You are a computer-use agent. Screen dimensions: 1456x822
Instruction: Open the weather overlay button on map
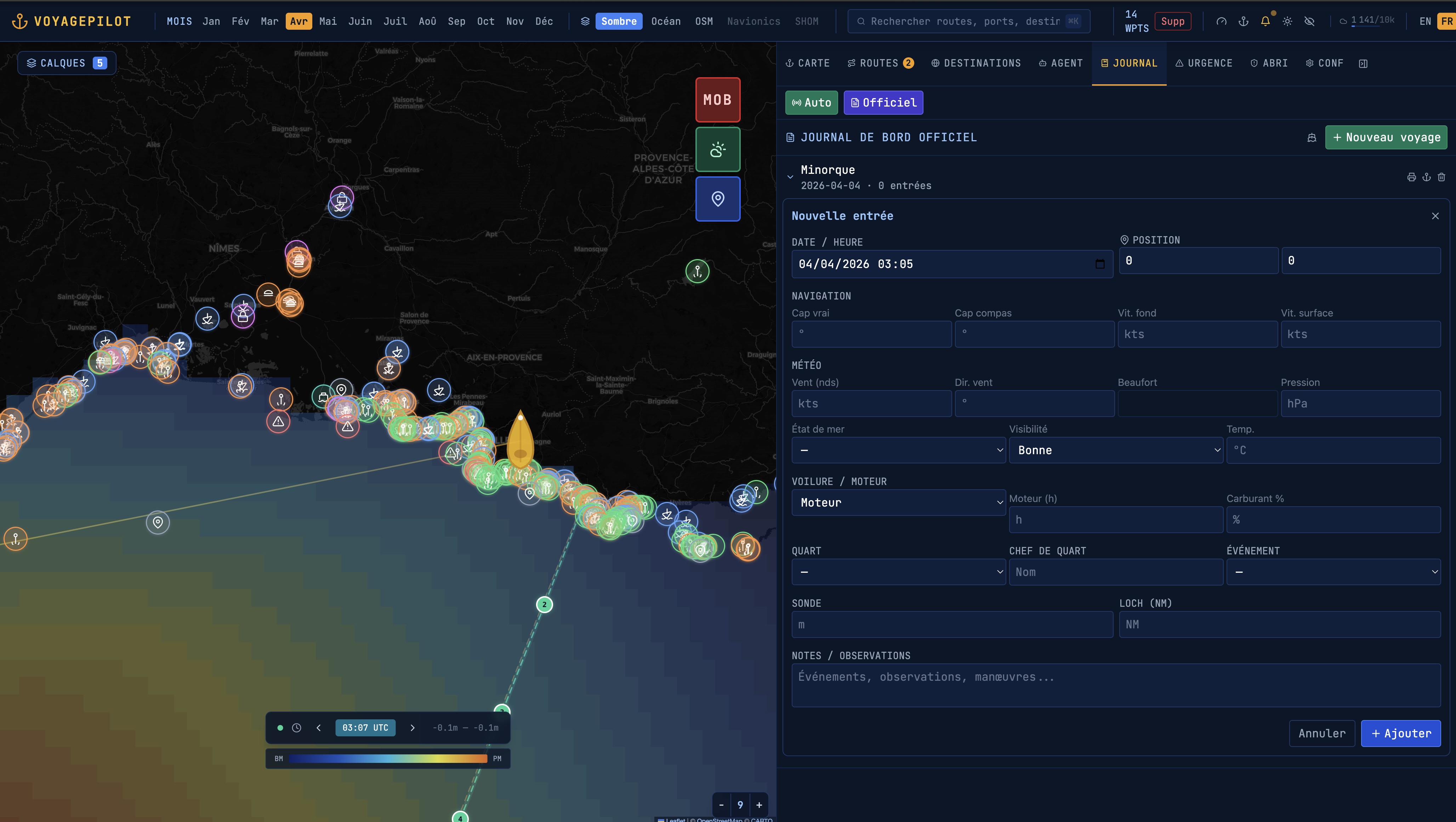717,149
